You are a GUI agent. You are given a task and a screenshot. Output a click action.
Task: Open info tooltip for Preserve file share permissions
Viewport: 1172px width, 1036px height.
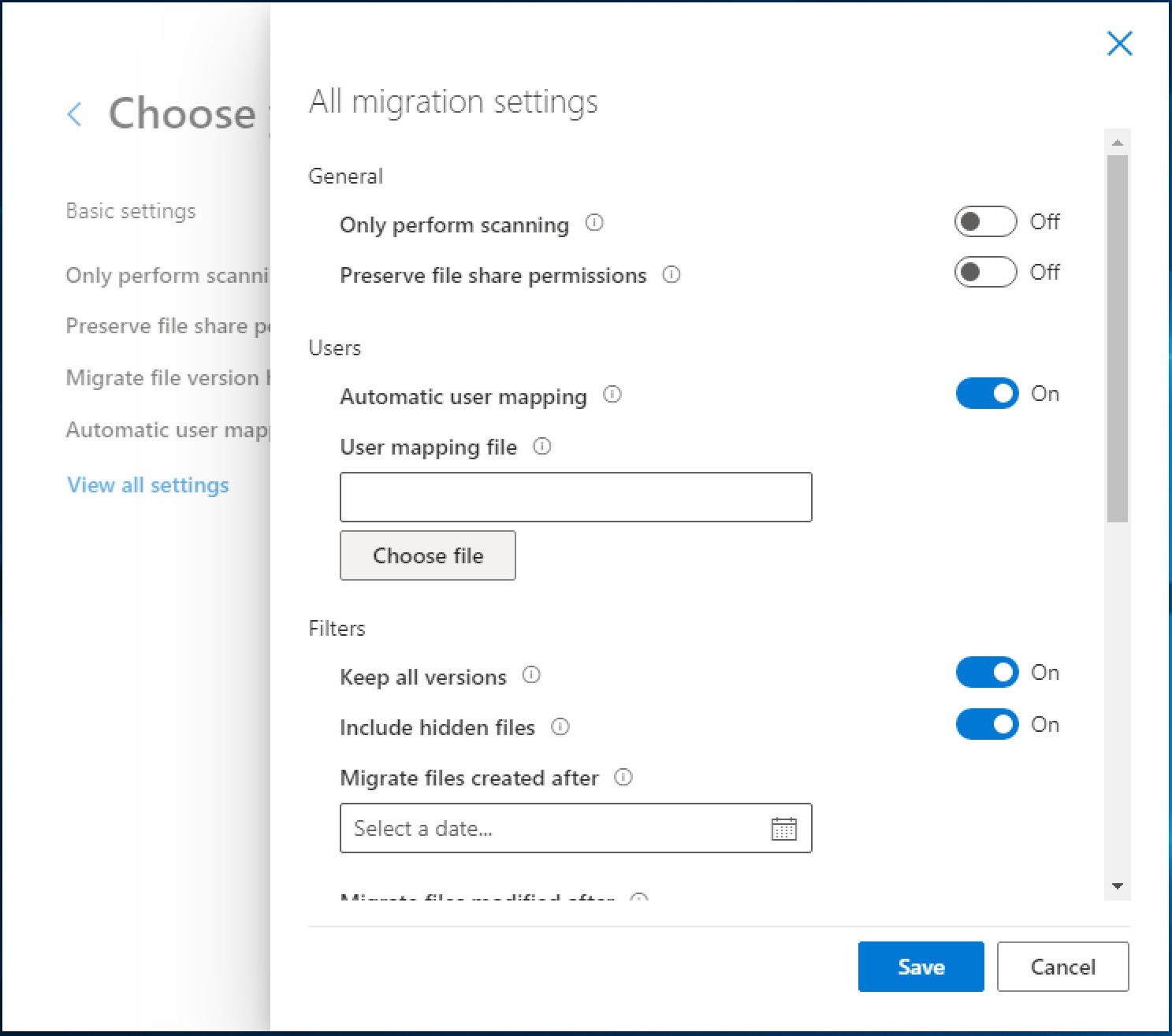pos(672,275)
